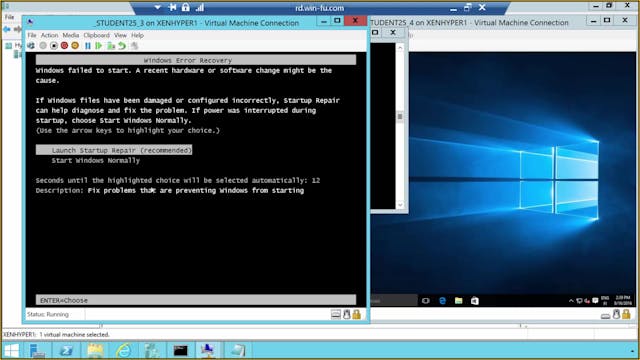Screen dimensions: 640x360
Task: Click the guest volume tray icon
Action: click(x=587, y=301)
